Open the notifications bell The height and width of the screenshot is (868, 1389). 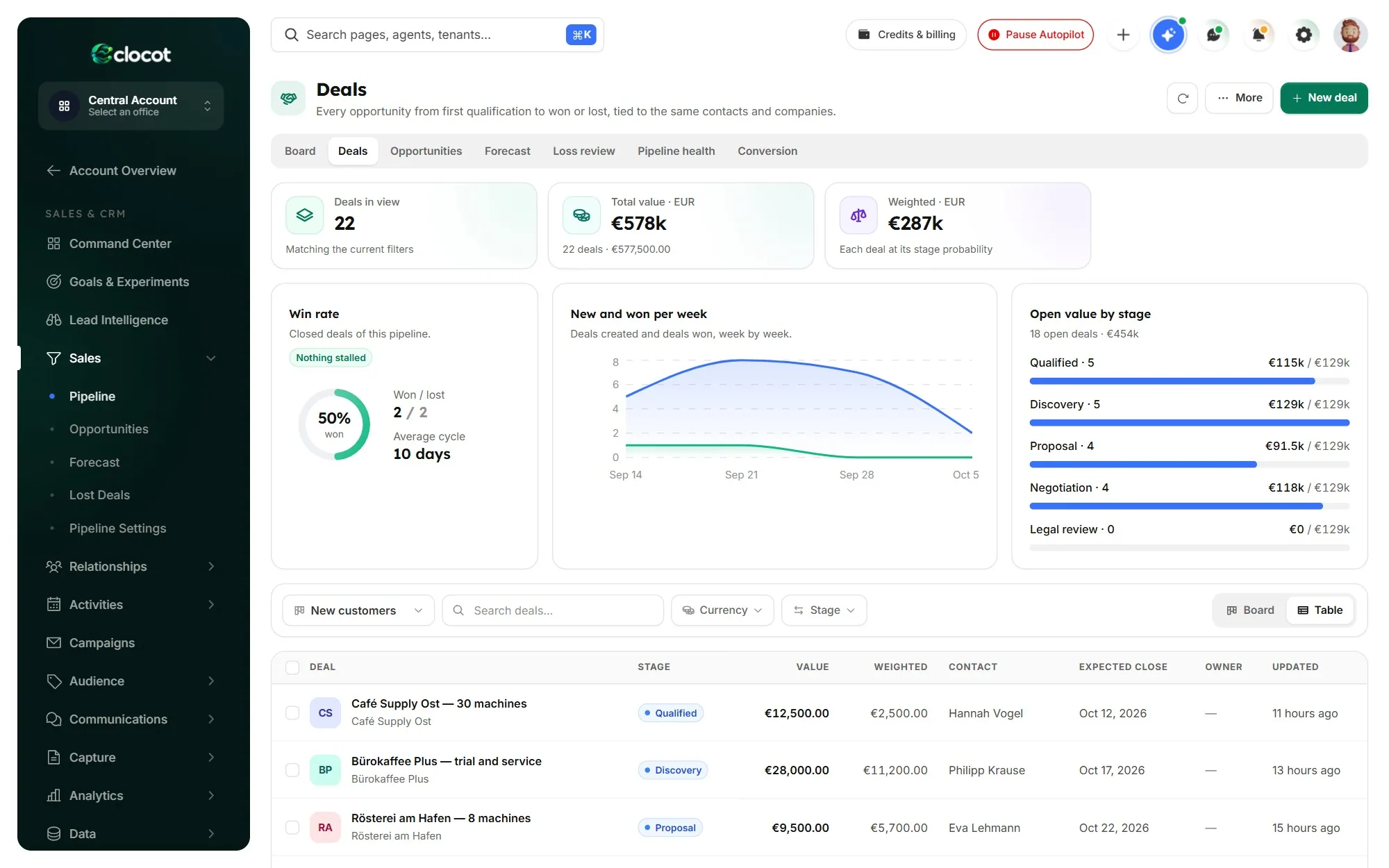click(x=1258, y=35)
